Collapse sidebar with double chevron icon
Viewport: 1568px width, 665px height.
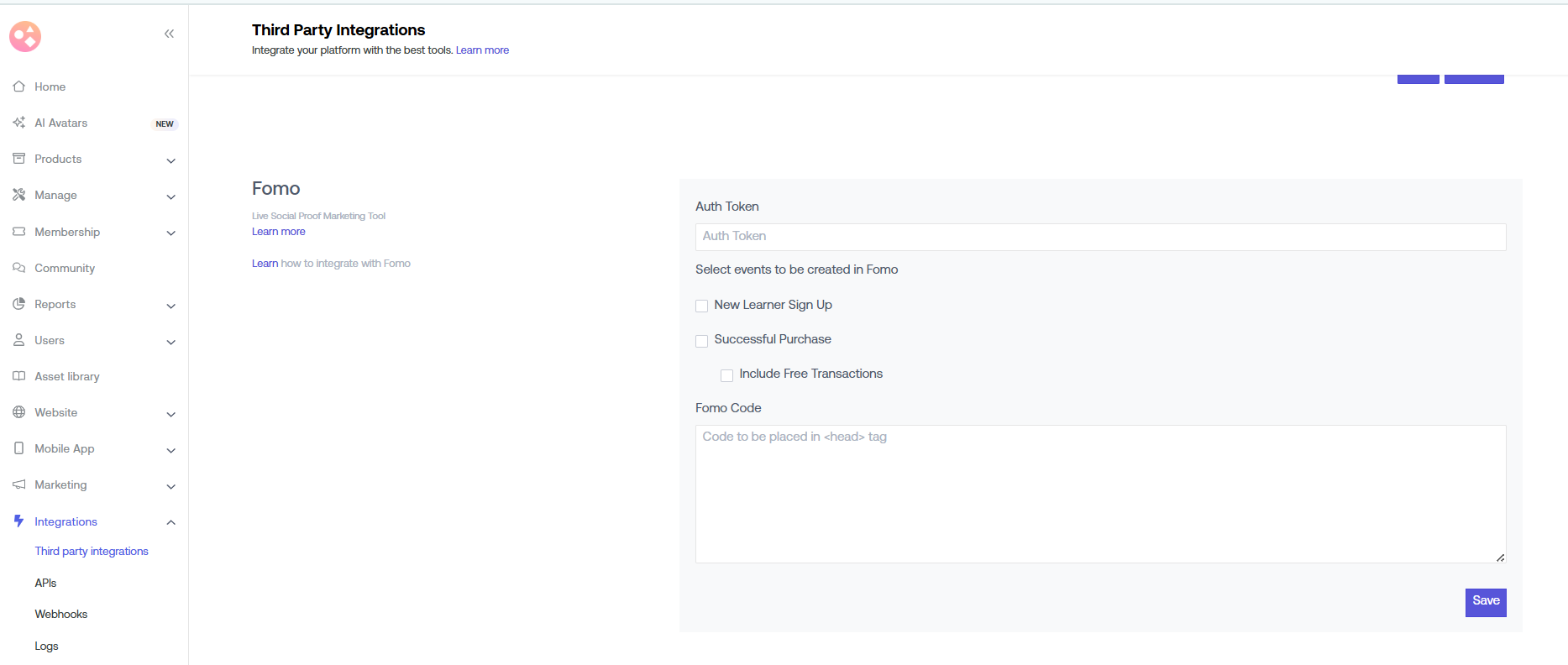pyautogui.click(x=169, y=34)
